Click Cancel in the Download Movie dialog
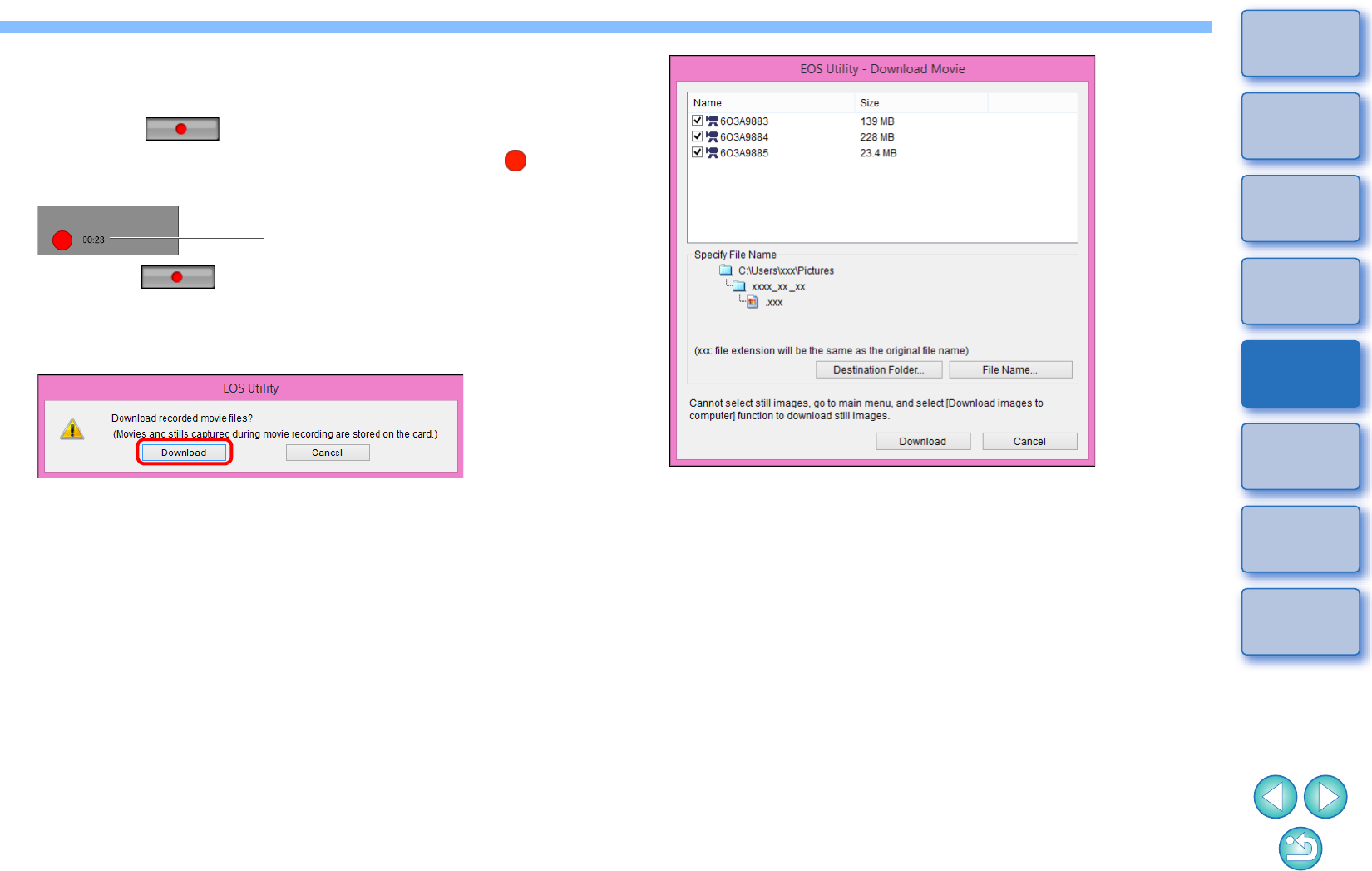The image size is (1372, 871). [x=1029, y=442]
